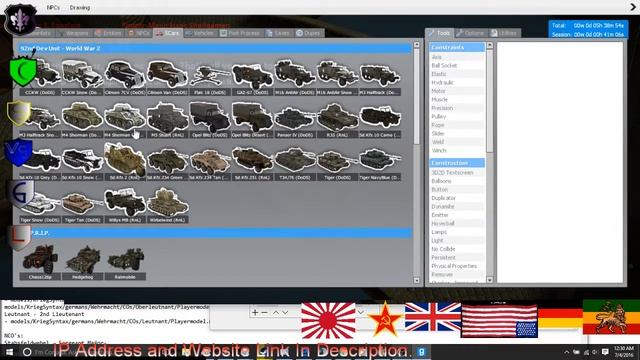Select the Balloons tool

tap(457, 181)
